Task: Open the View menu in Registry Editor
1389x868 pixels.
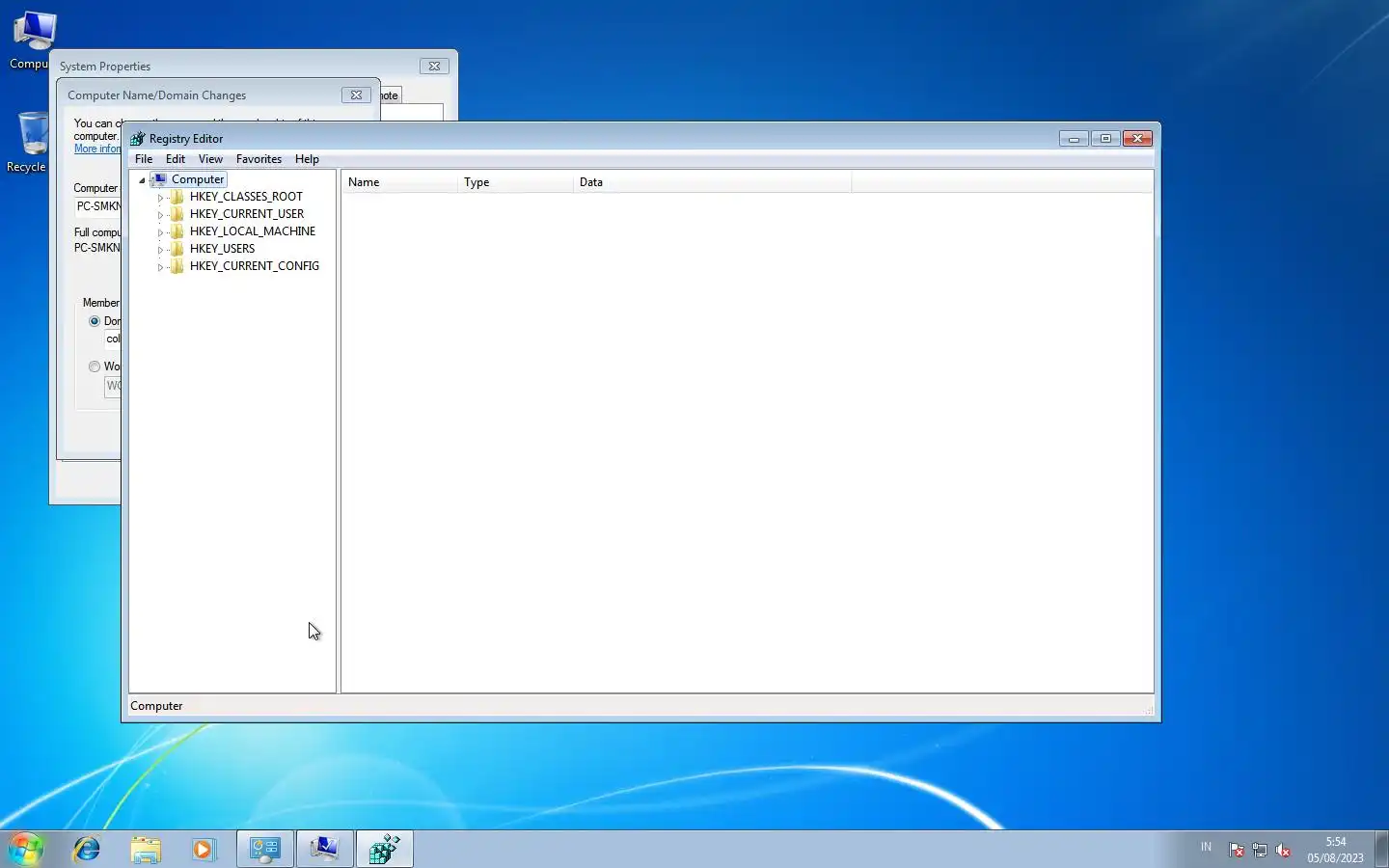Action: point(210,159)
